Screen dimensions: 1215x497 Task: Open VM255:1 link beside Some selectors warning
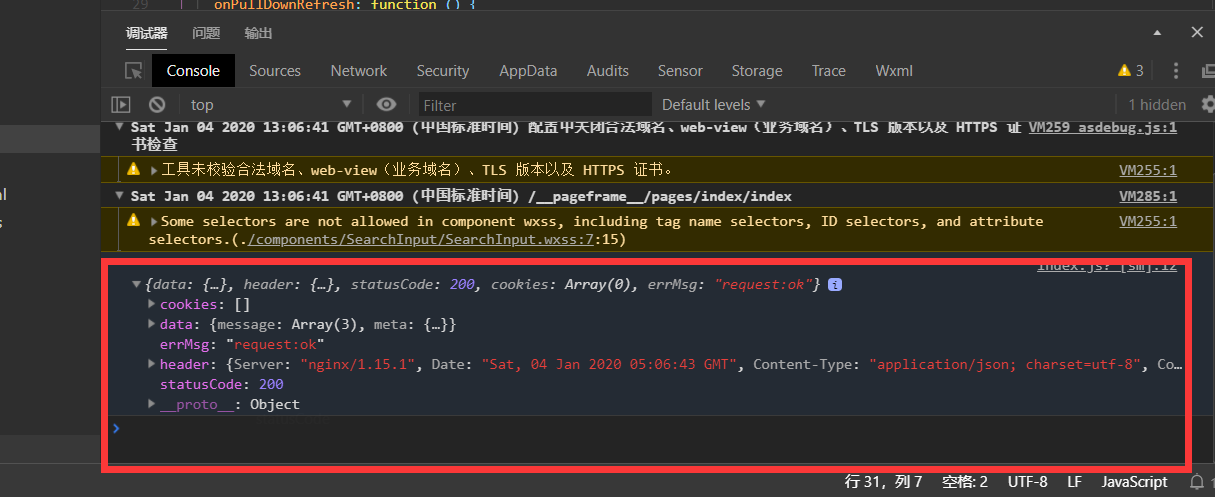[1148, 221]
